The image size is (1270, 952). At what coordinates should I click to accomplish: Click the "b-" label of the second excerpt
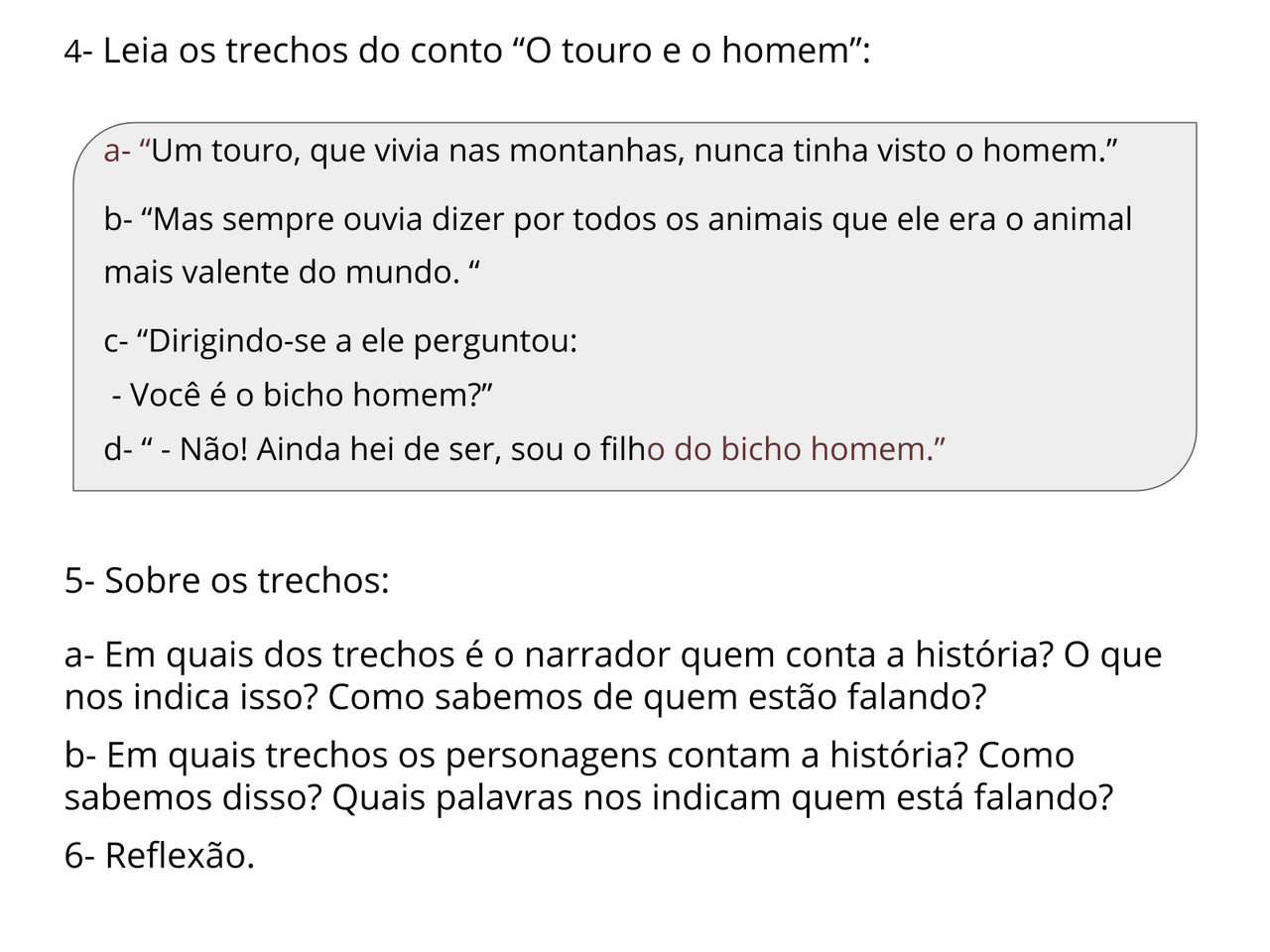click(118, 219)
